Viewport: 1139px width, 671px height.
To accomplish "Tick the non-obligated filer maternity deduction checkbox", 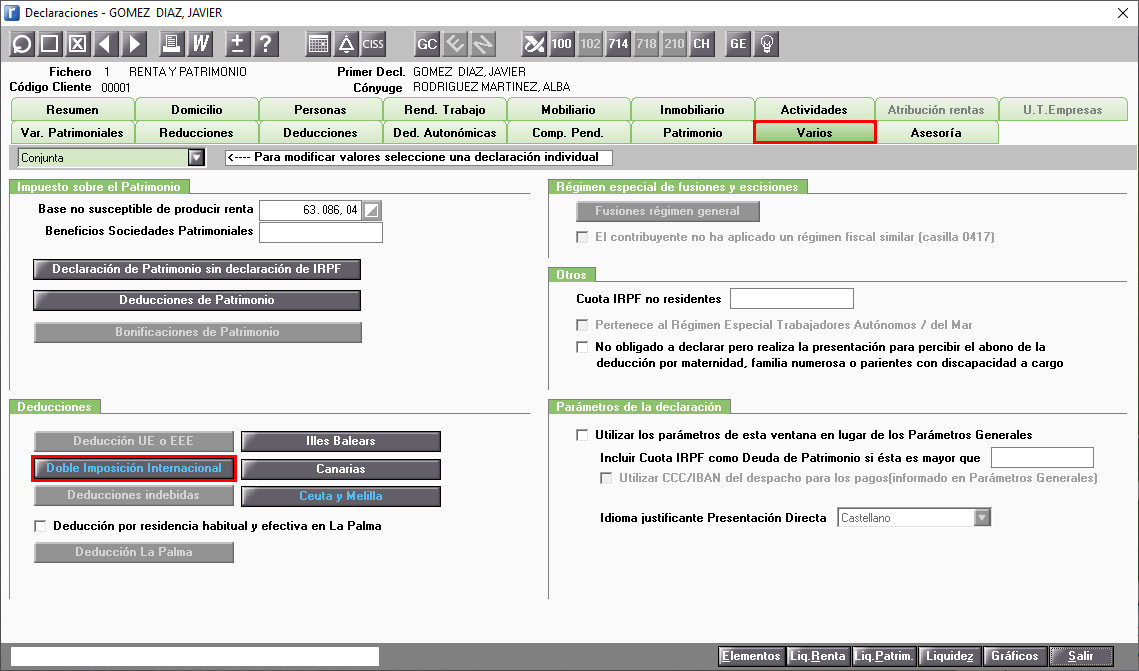I will (582, 347).
